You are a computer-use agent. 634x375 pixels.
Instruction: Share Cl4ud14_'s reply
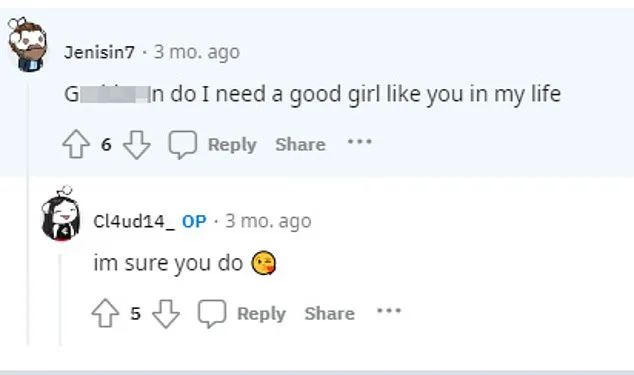(x=330, y=314)
